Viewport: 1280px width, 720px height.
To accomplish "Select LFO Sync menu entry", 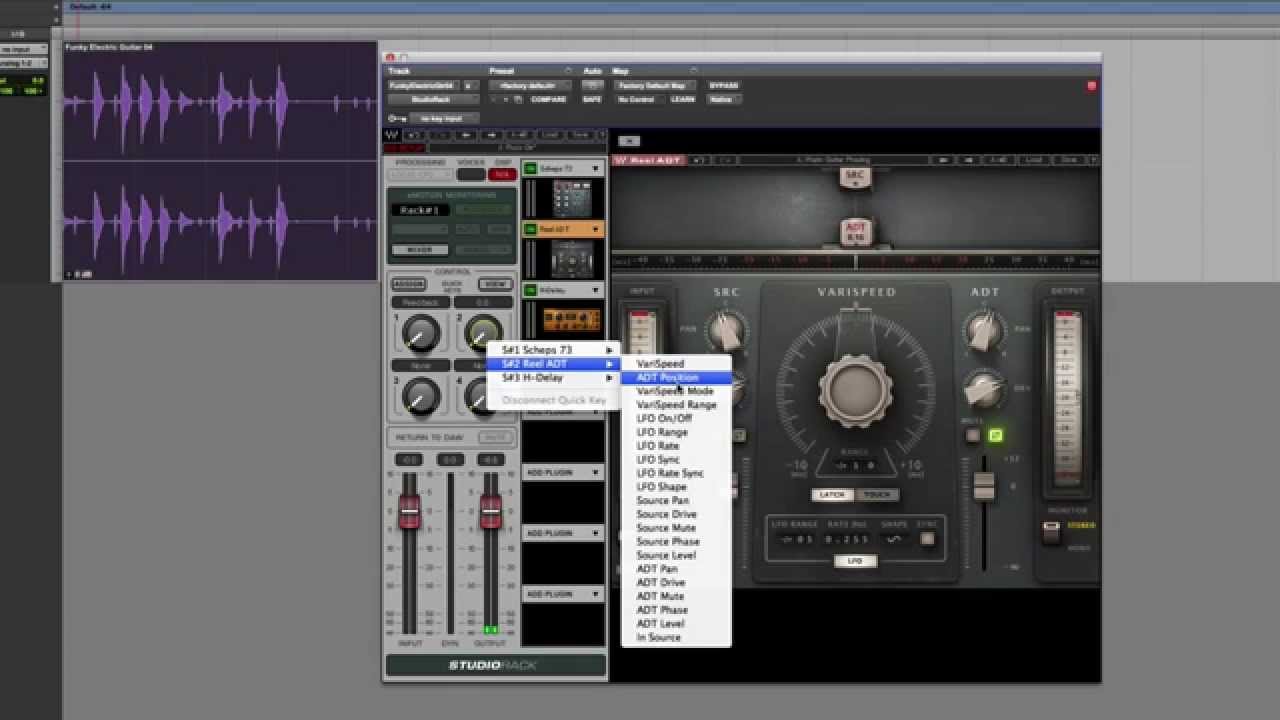I will tap(676, 459).
